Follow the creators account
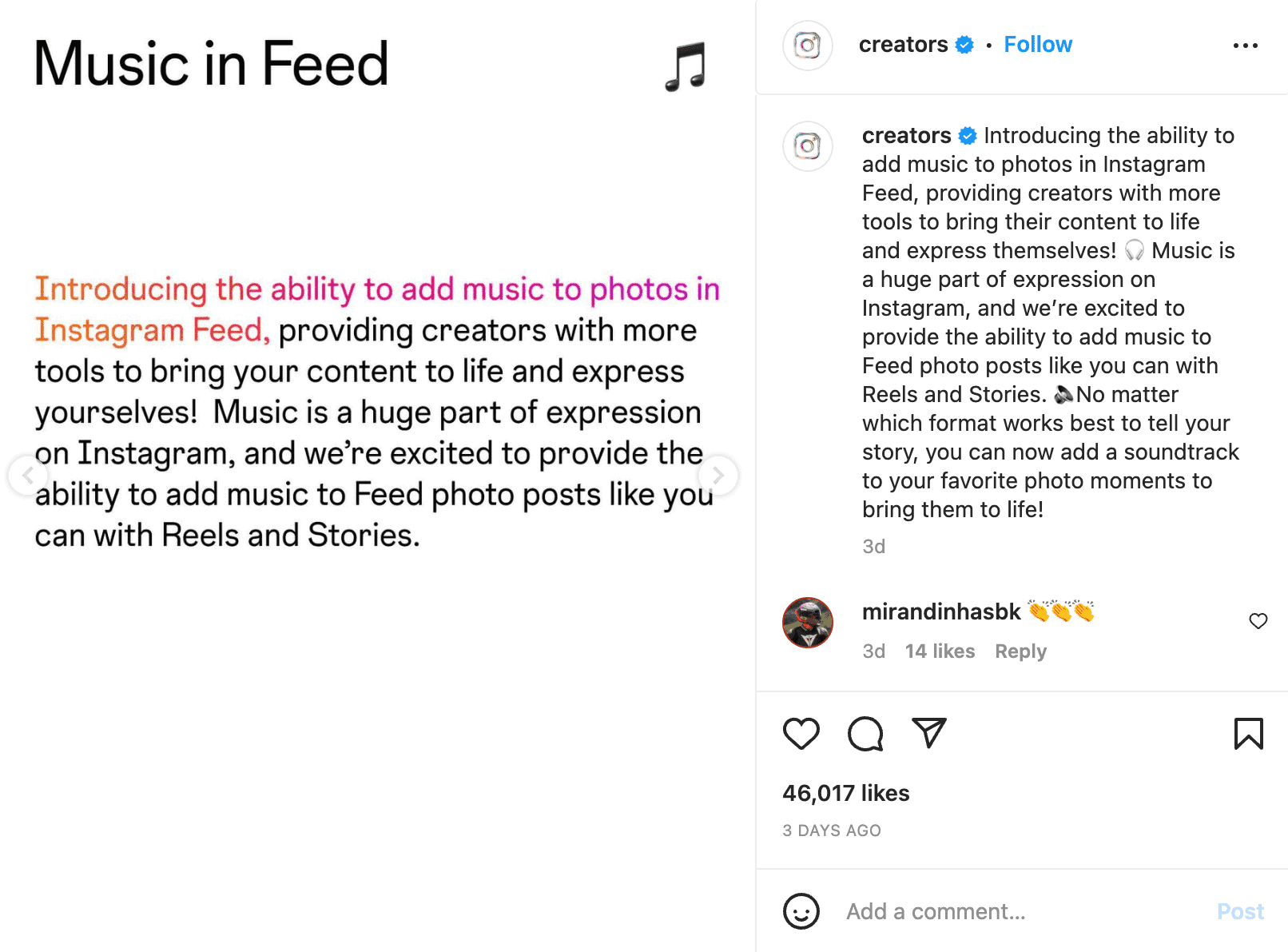This screenshot has height=952, width=1288. click(x=1038, y=45)
